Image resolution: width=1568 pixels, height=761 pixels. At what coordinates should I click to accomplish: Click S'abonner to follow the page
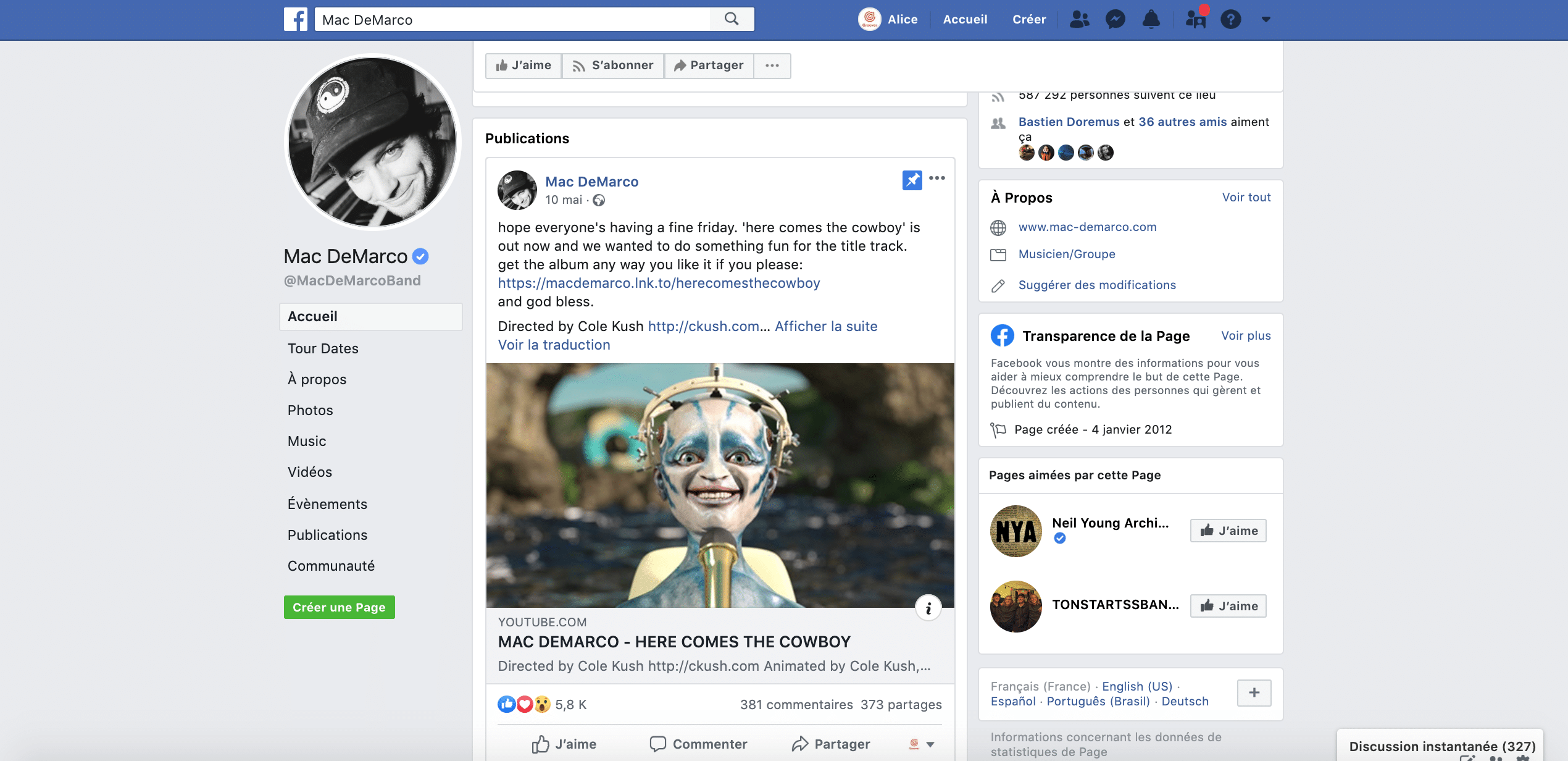pos(612,65)
